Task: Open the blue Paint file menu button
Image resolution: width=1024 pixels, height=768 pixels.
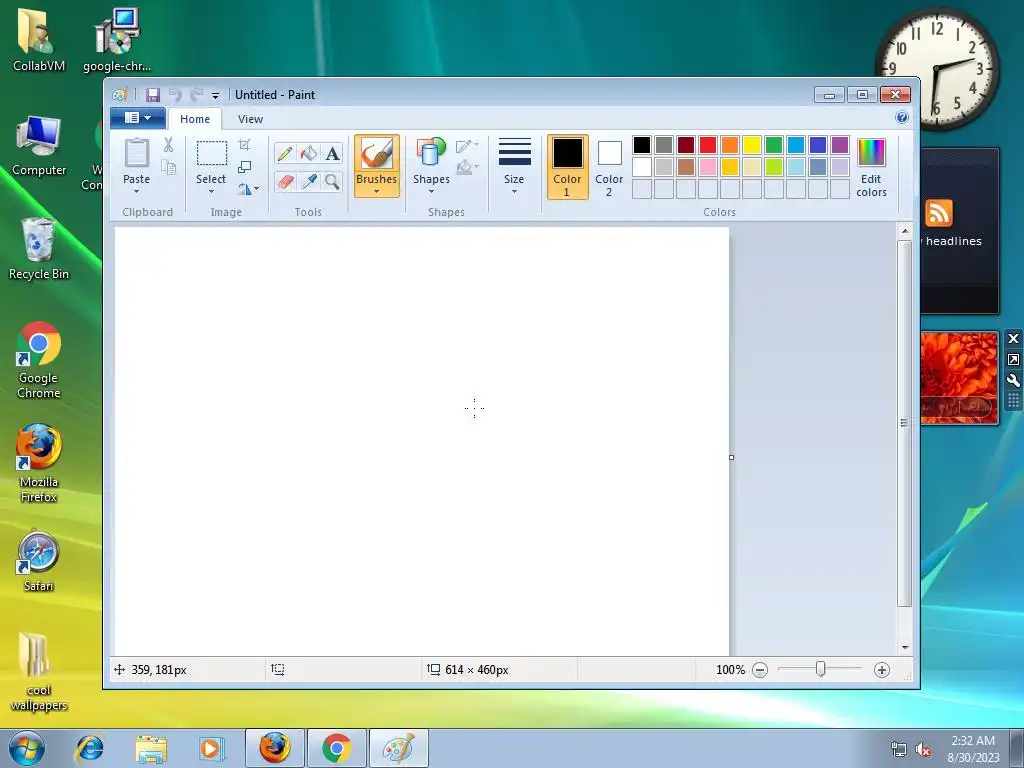Action: (138, 118)
